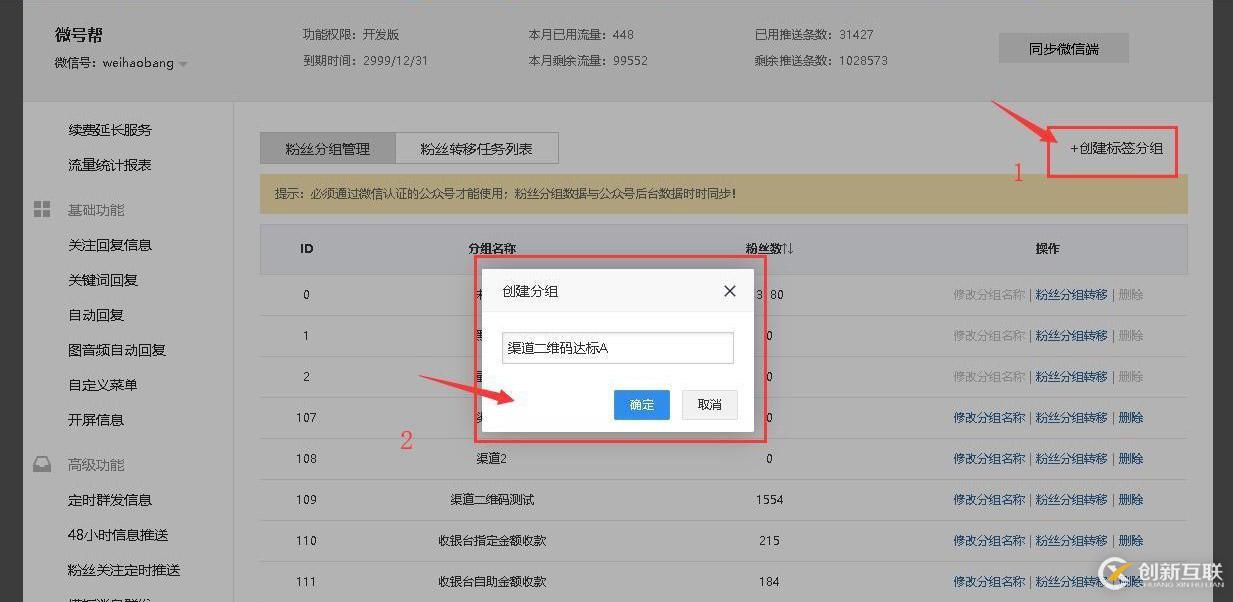The image size is (1233, 602).
Task: Click the inbox icon beside 高级功能
Action: click(42, 464)
